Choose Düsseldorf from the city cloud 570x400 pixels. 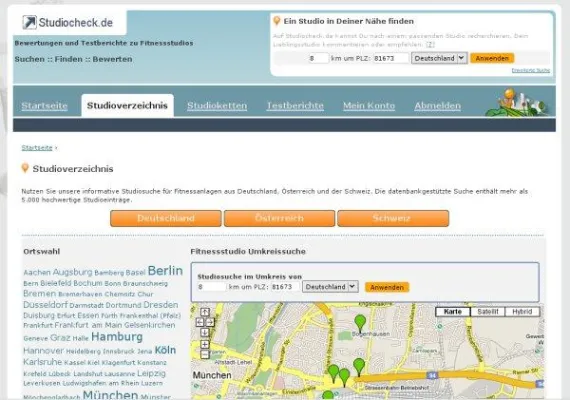click(x=45, y=305)
